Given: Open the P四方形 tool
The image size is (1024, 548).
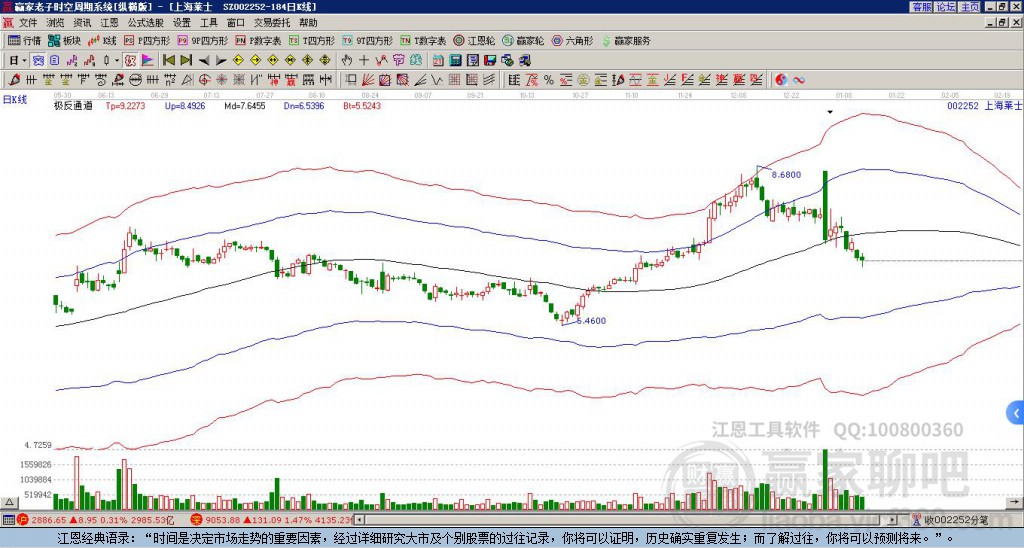Looking at the screenshot, I should pos(147,40).
